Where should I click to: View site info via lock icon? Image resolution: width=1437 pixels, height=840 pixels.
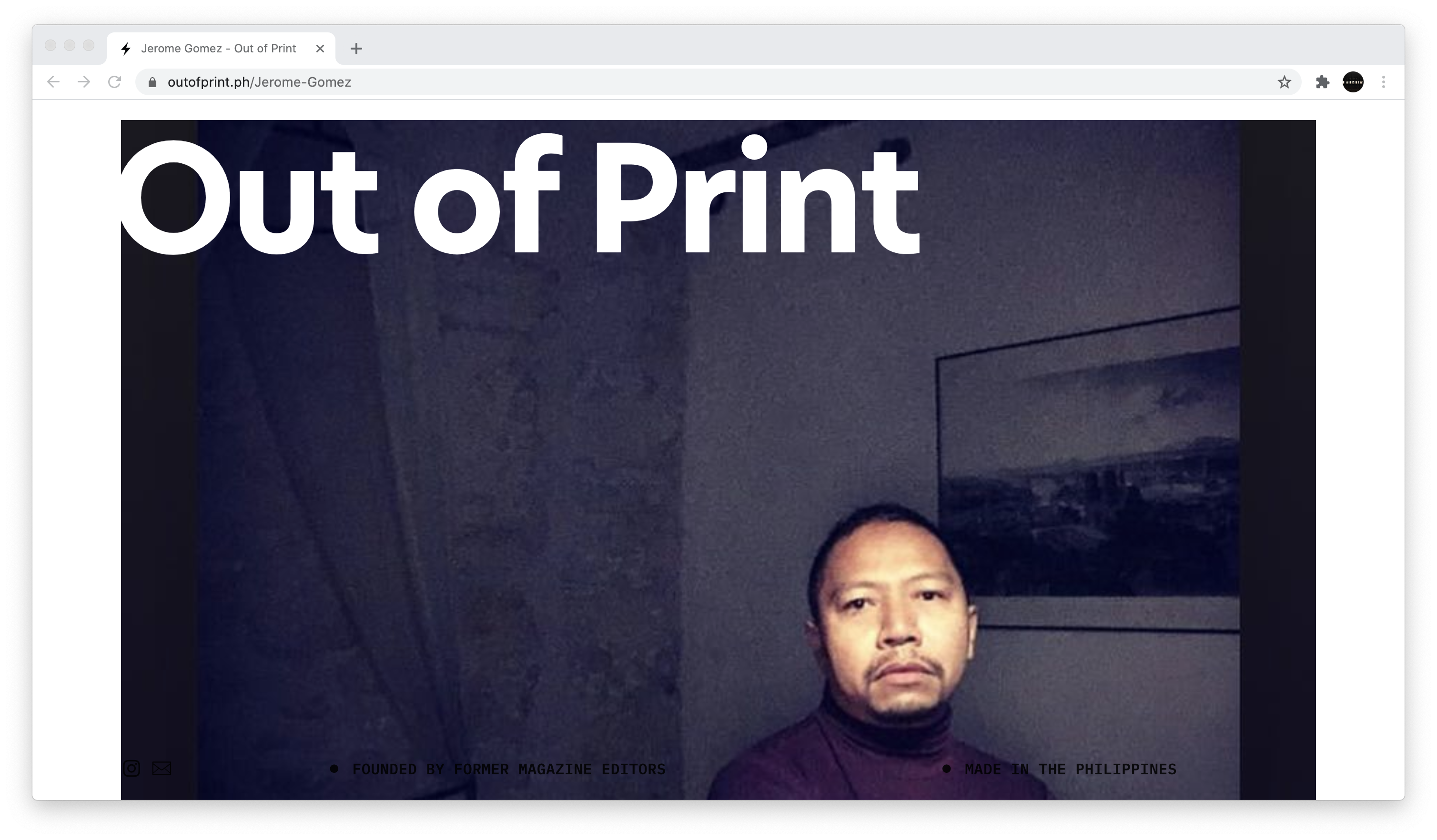[152, 82]
